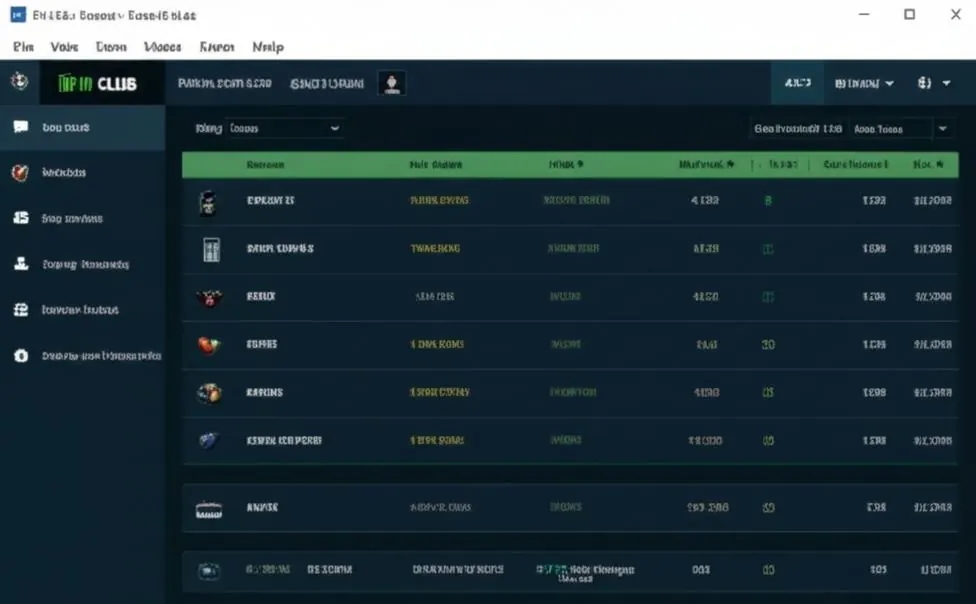Open the first item in the menu bar
The height and width of the screenshot is (604, 976).
pyautogui.click(x=23, y=47)
